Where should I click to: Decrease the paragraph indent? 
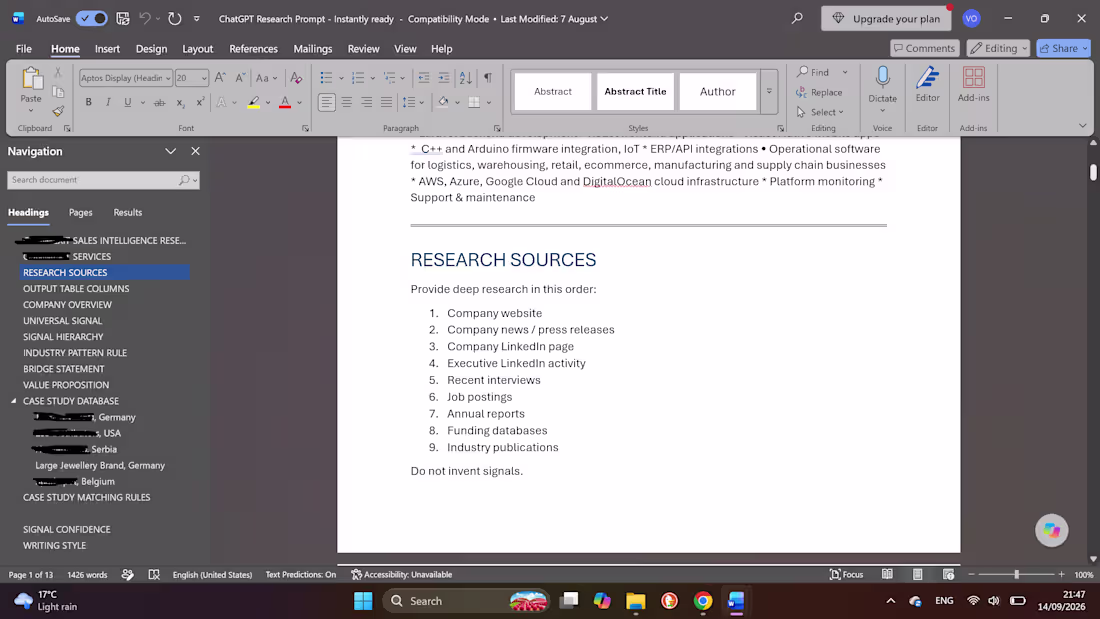(x=424, y=78)
